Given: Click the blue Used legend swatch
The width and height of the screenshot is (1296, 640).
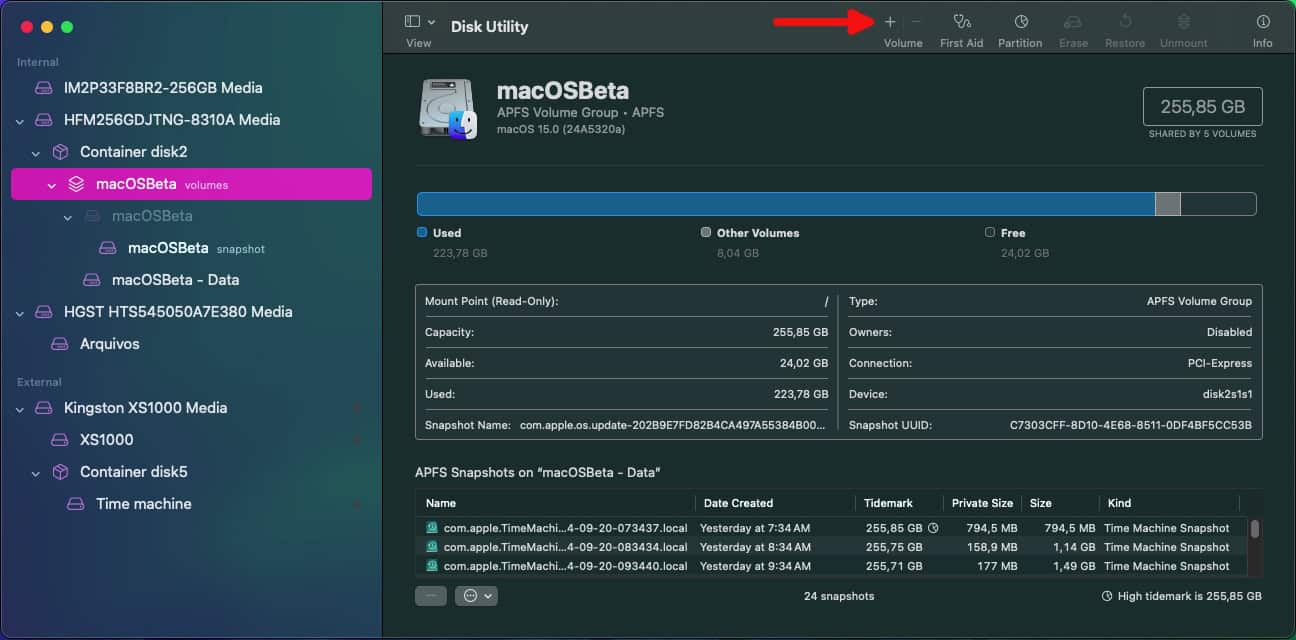Looking at the screenshot, I should tap(422, 232).
